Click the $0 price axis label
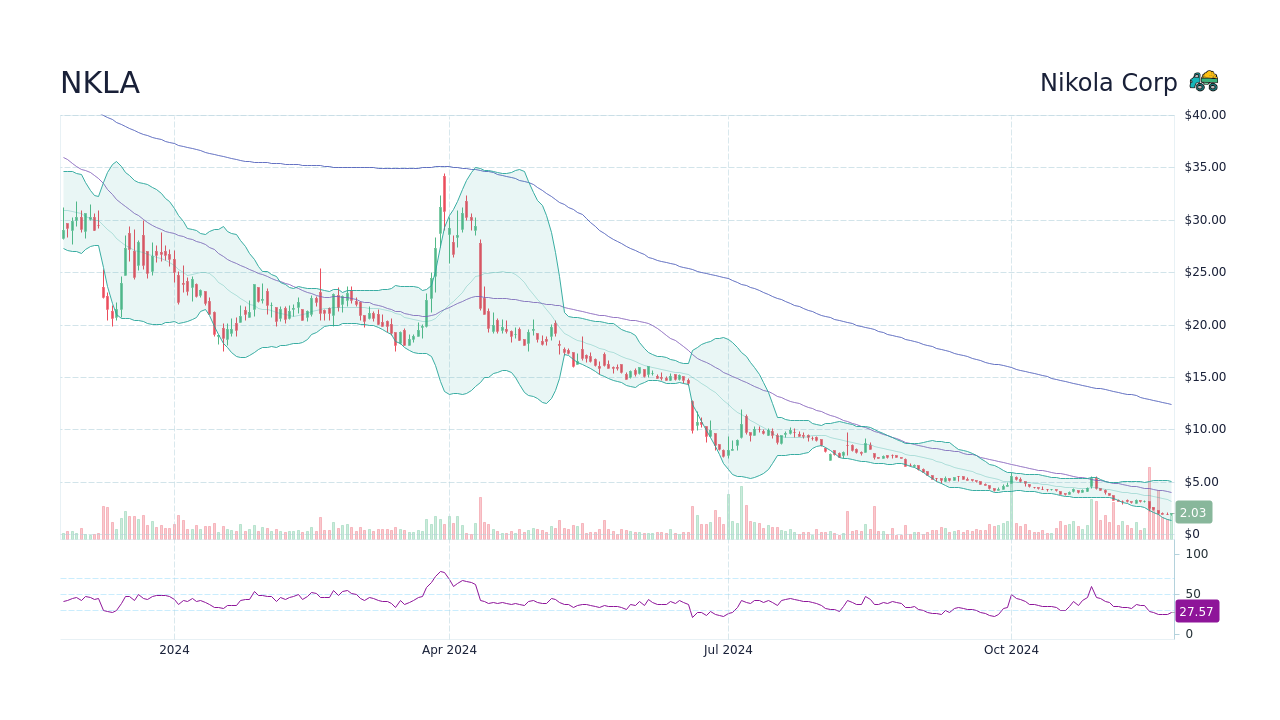Viewport: 1280px width, 720px height. (1192, 534)
